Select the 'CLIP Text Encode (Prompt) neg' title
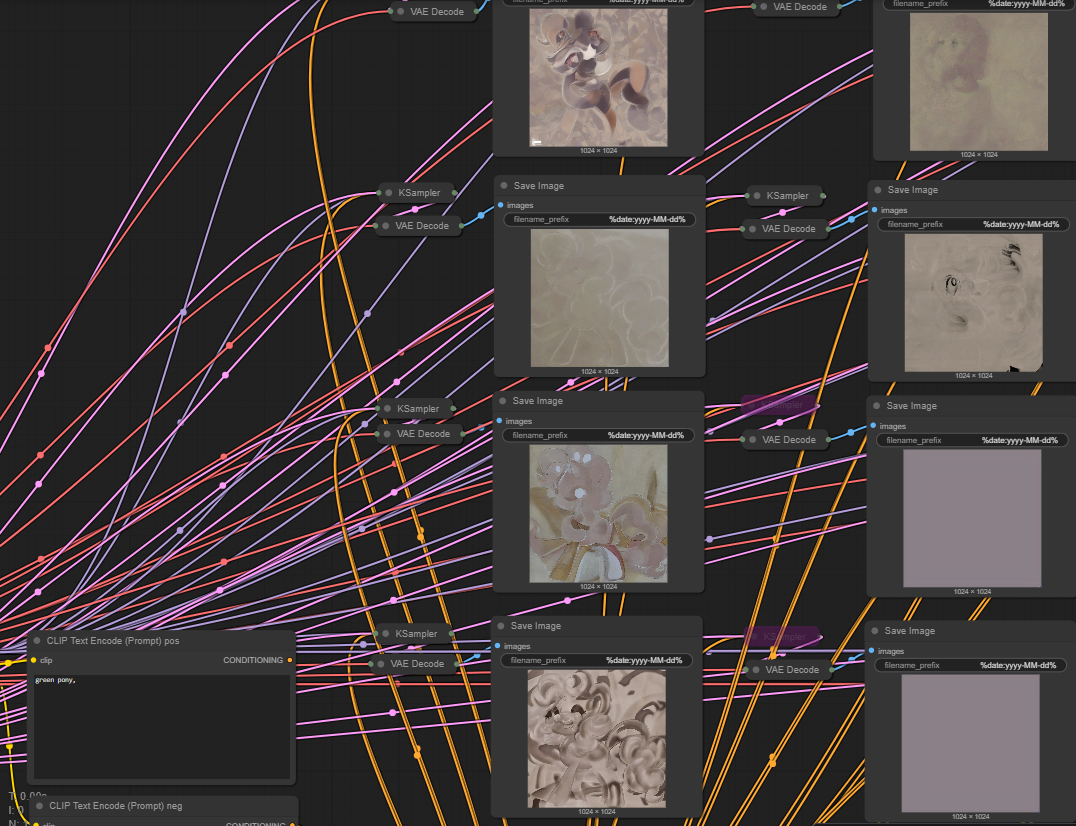Viewport: 1076px width, 826px height. (x=115, y=806)
